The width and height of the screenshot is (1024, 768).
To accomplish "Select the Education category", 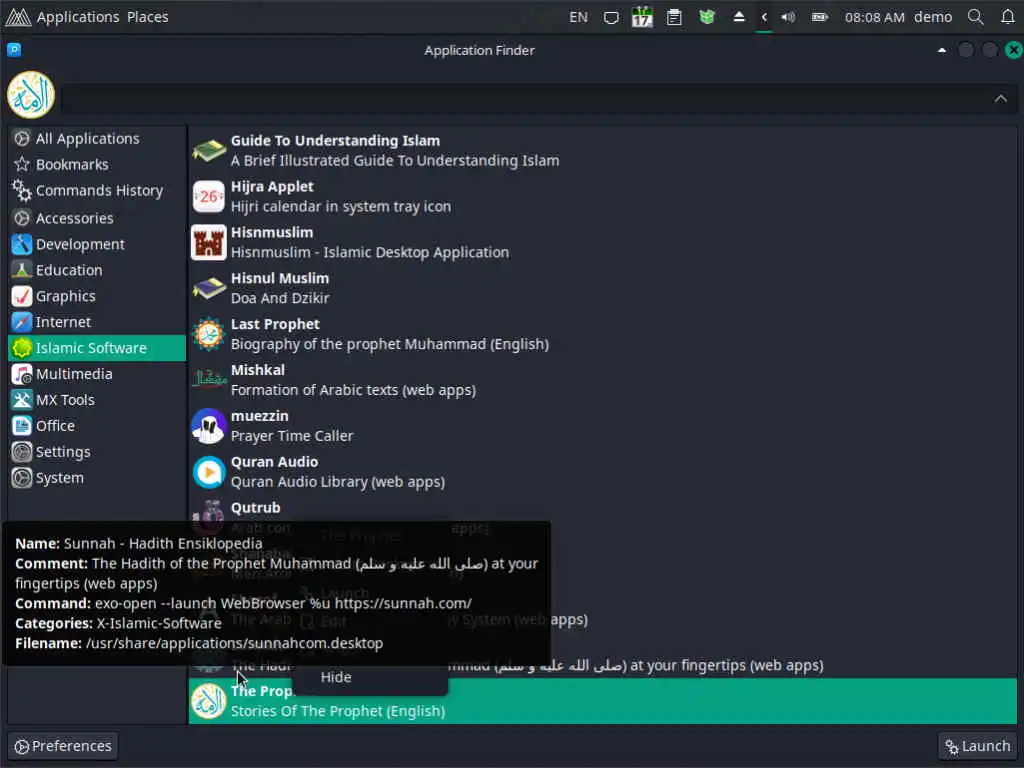I will tap(97, 270).
